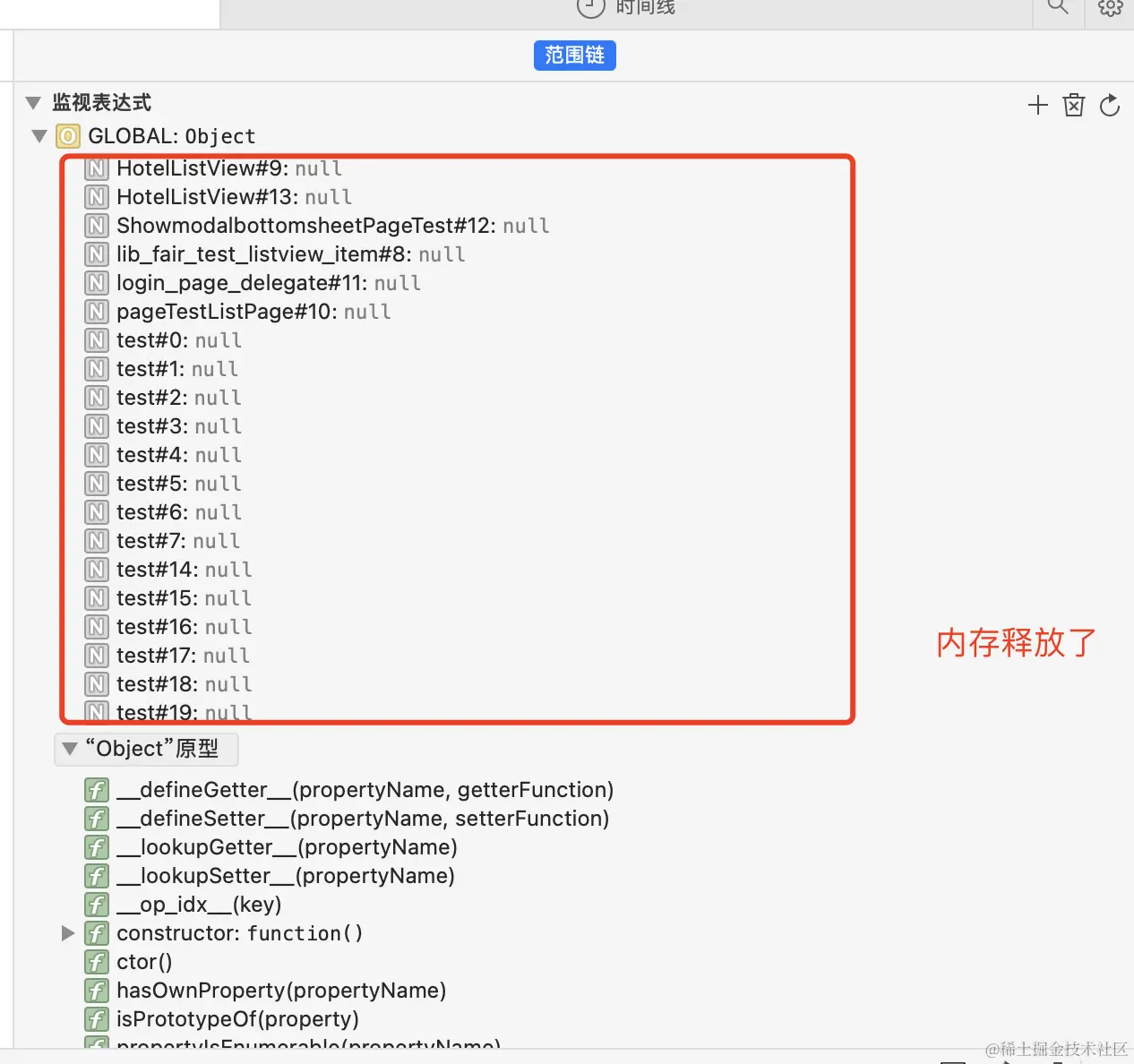This screenshot has height=1064, width=1134.
Task: Select the pageTestListPage#10 row
Action: click(x=238, y=312)
